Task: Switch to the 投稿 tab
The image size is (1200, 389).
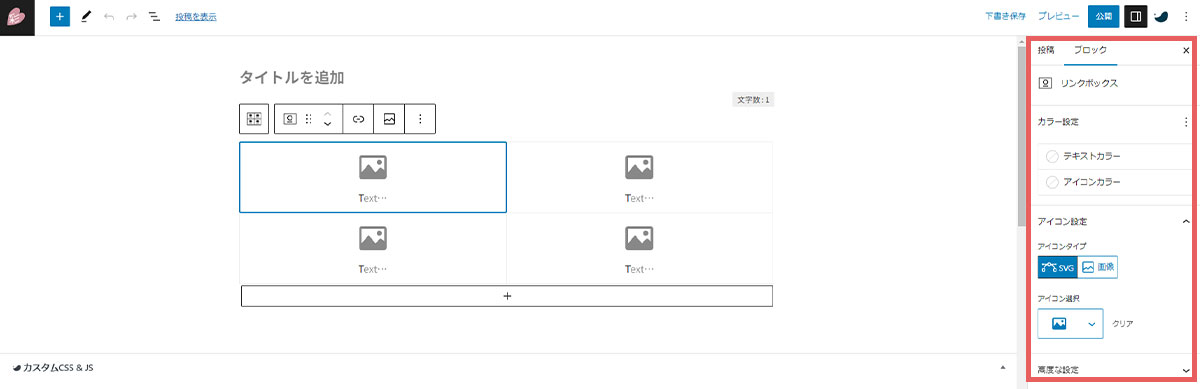Action: 1046,50
